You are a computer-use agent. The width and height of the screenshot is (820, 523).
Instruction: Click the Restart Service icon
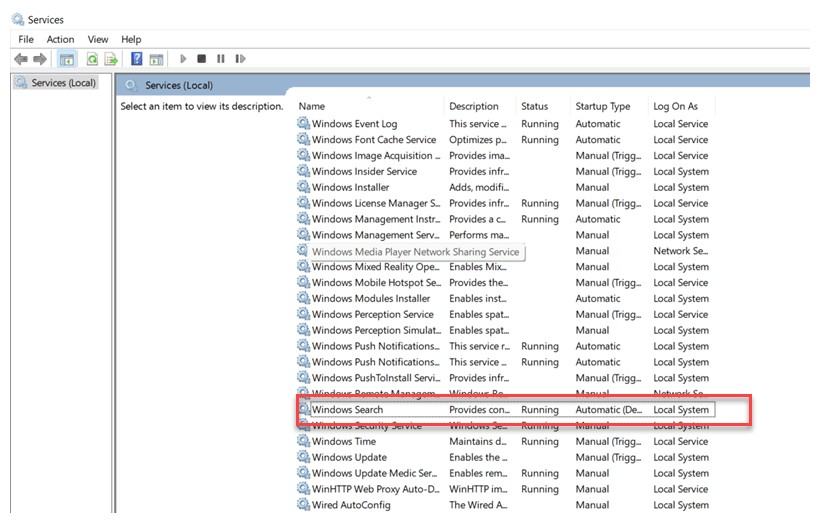[240, 59]
